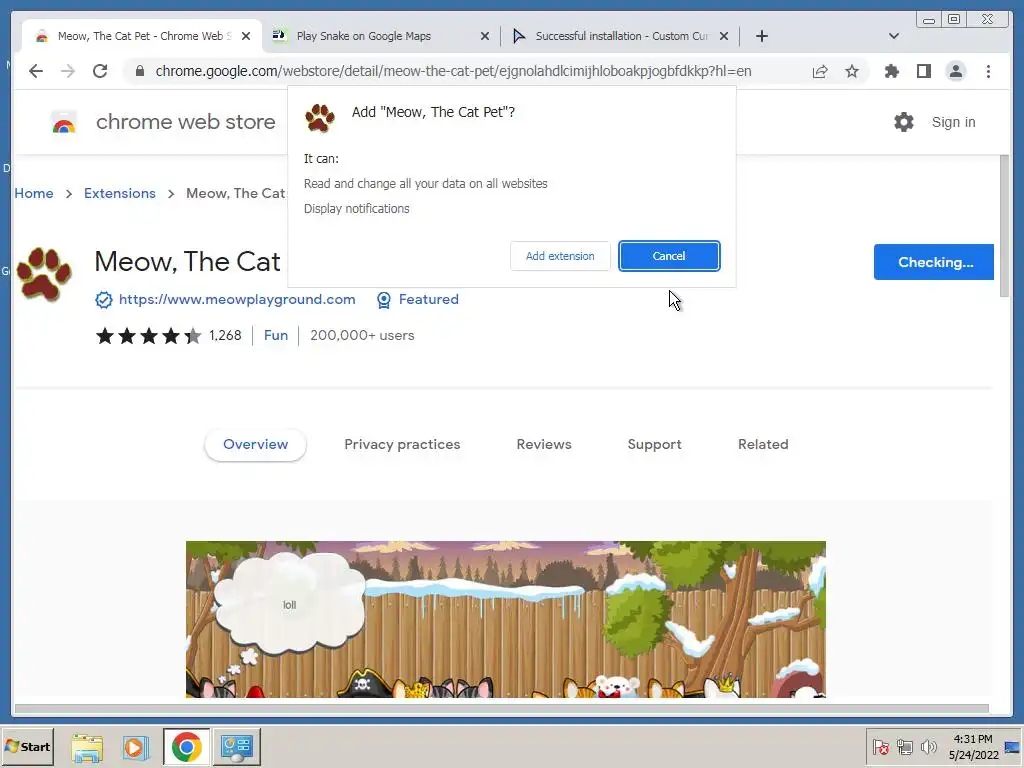1024x768 pixels.
Task: Reload the current page
Action: [100, 71]
